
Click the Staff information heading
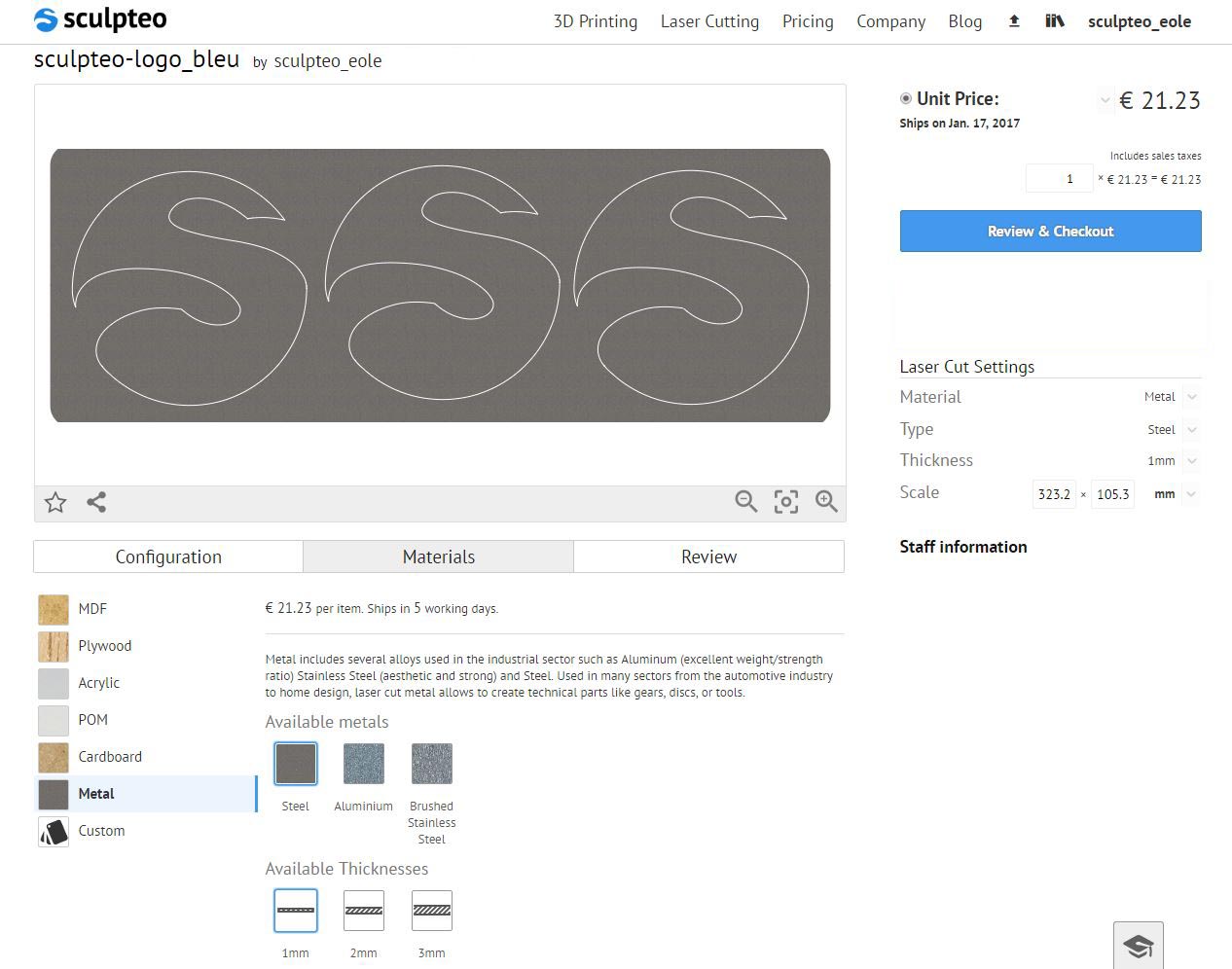click(x=963, y=547)
